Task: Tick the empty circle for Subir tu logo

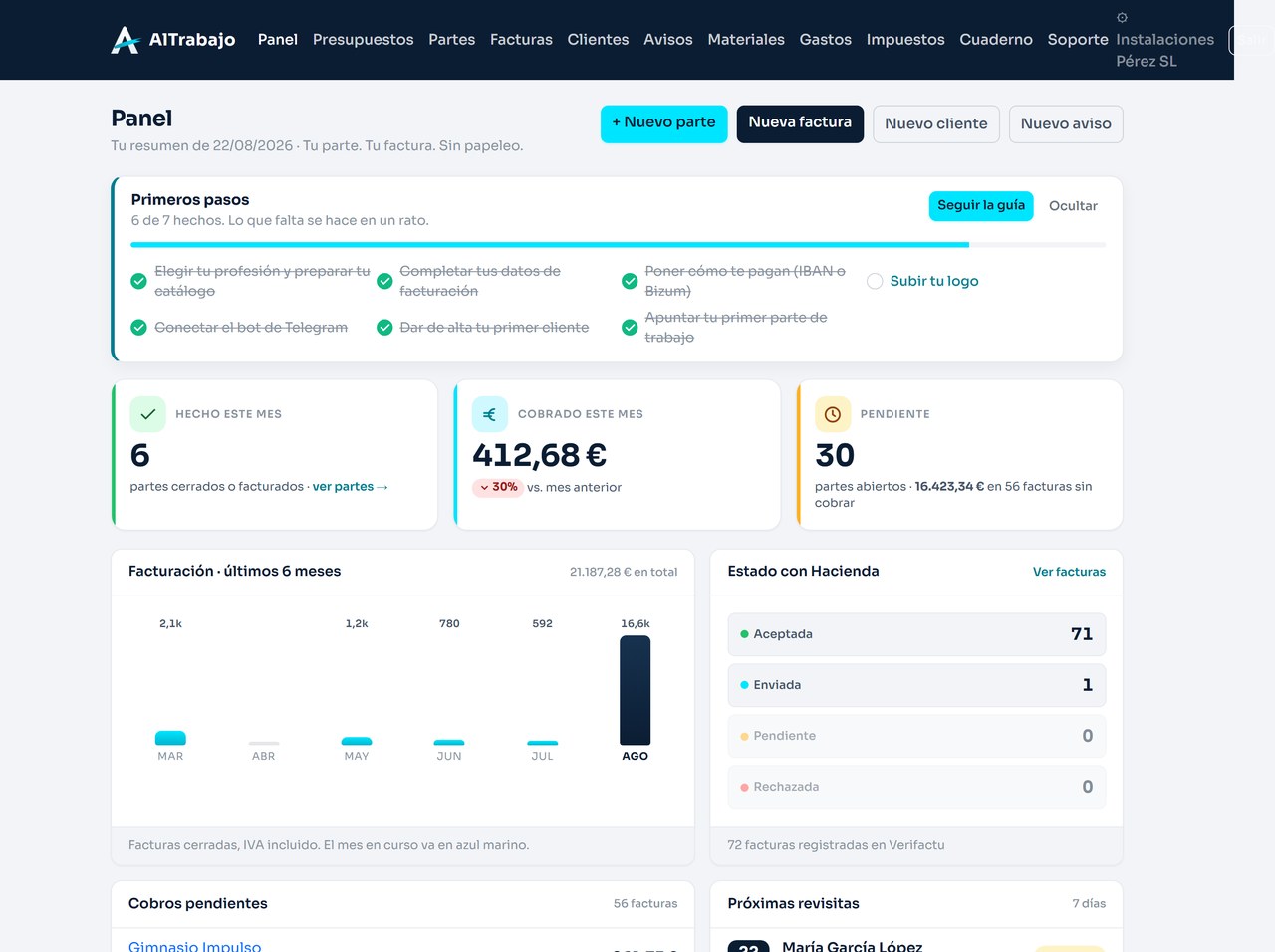Action: (x=875, y=281)
